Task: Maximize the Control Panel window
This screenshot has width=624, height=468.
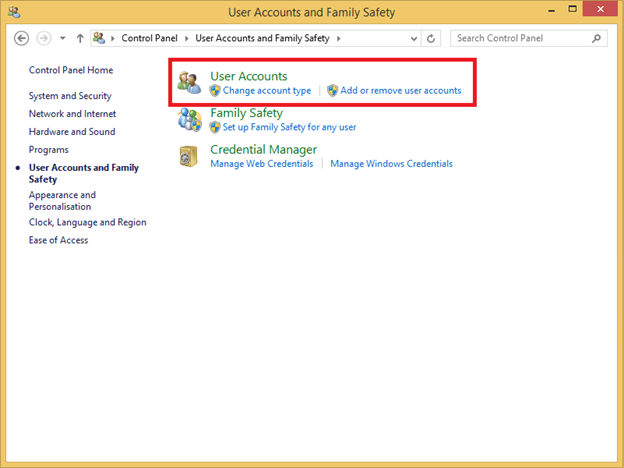Action: point(572,9)
